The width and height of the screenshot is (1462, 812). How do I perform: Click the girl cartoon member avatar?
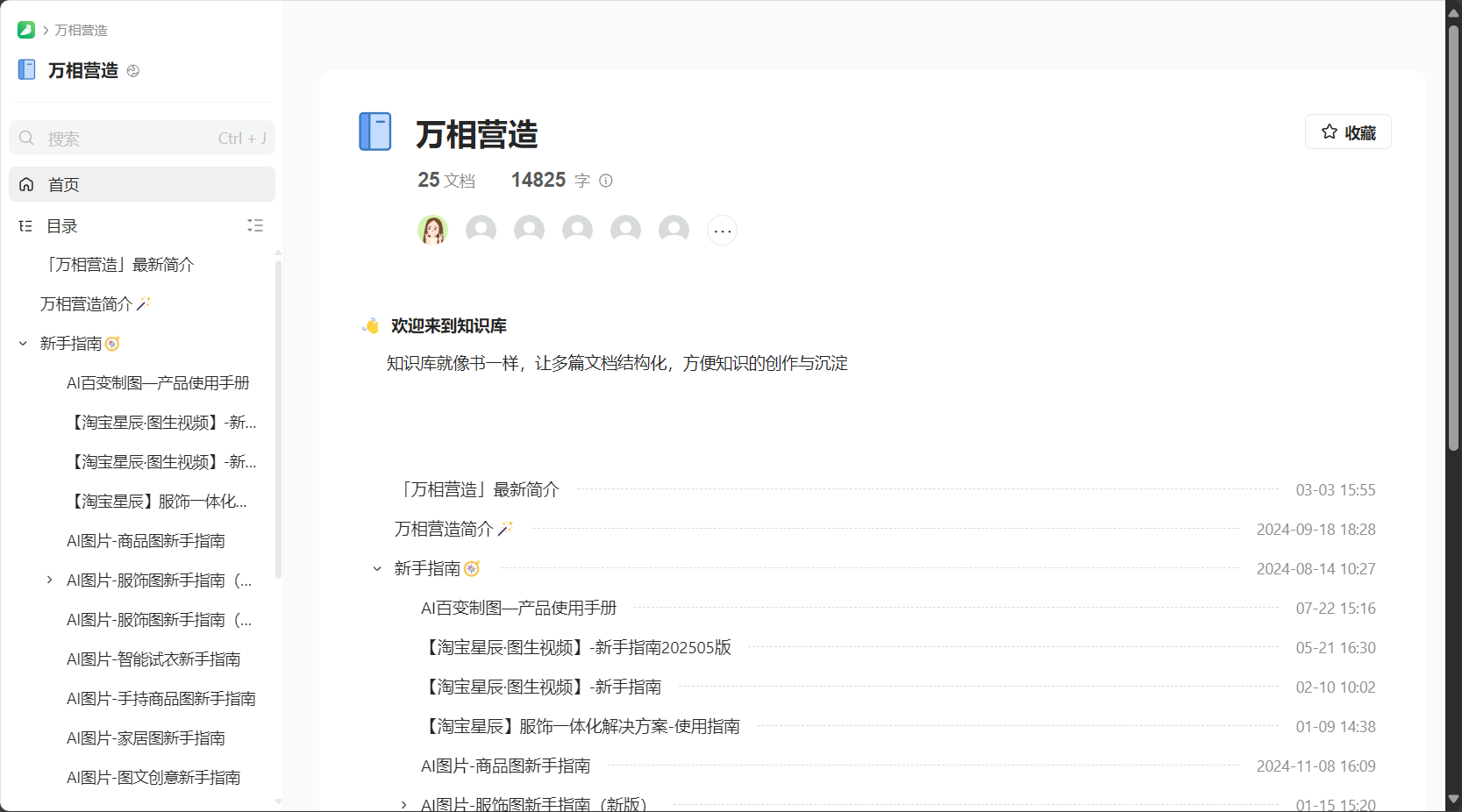(x=432, y=230)
